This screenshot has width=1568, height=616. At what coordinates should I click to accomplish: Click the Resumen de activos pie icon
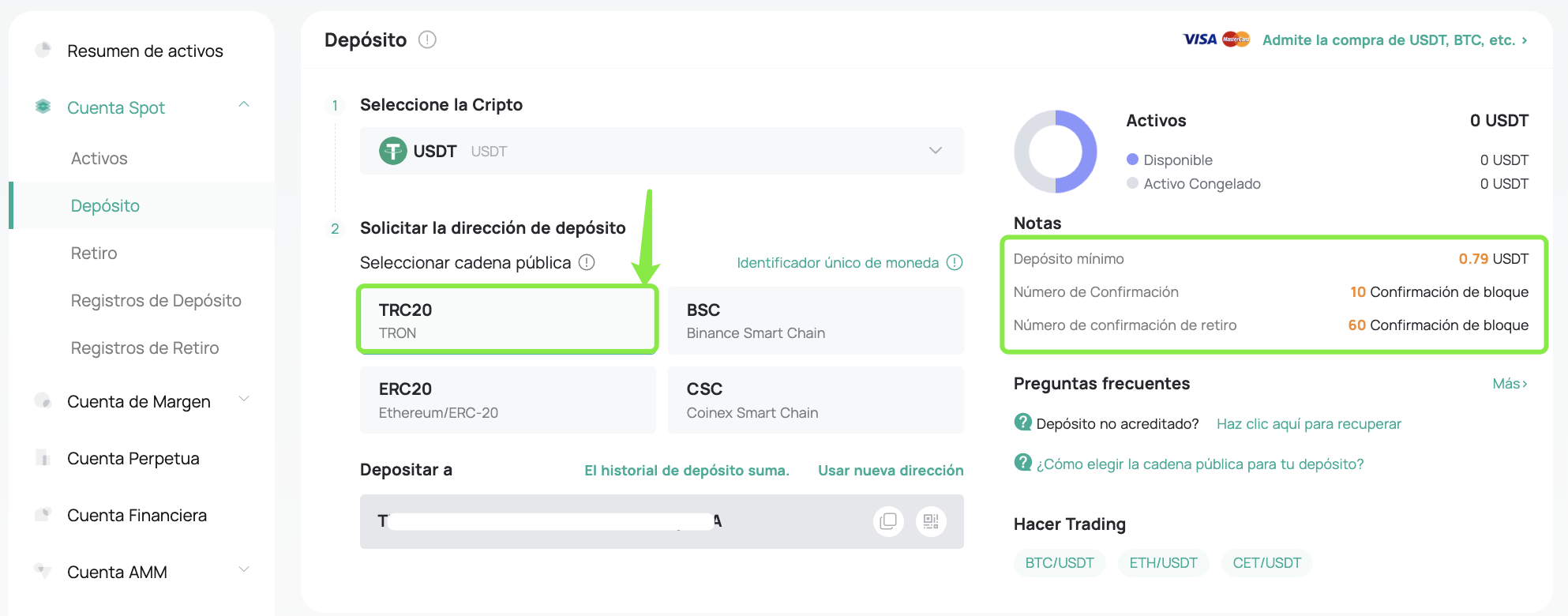(43, 51)
